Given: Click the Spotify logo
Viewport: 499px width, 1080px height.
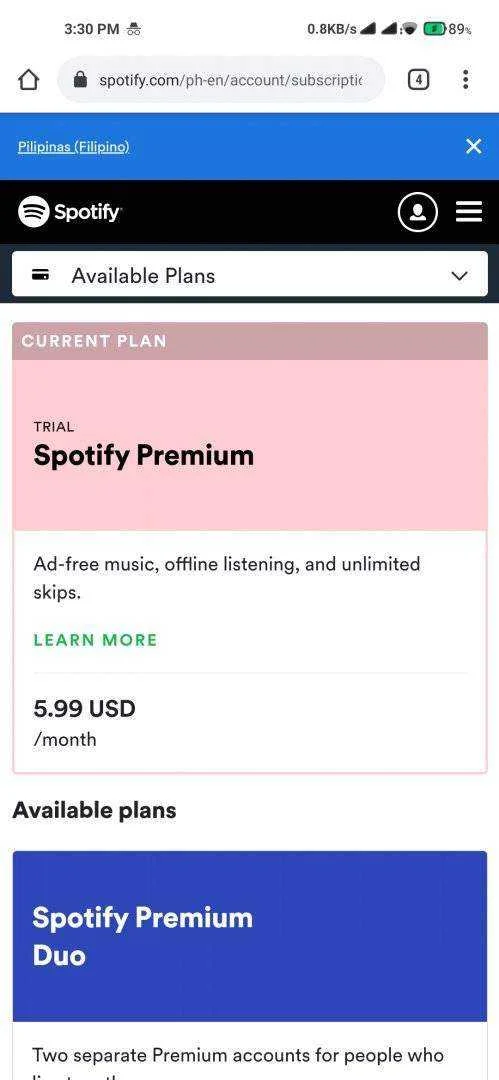Looking at the screenshot, I should (x=70, y=211).
